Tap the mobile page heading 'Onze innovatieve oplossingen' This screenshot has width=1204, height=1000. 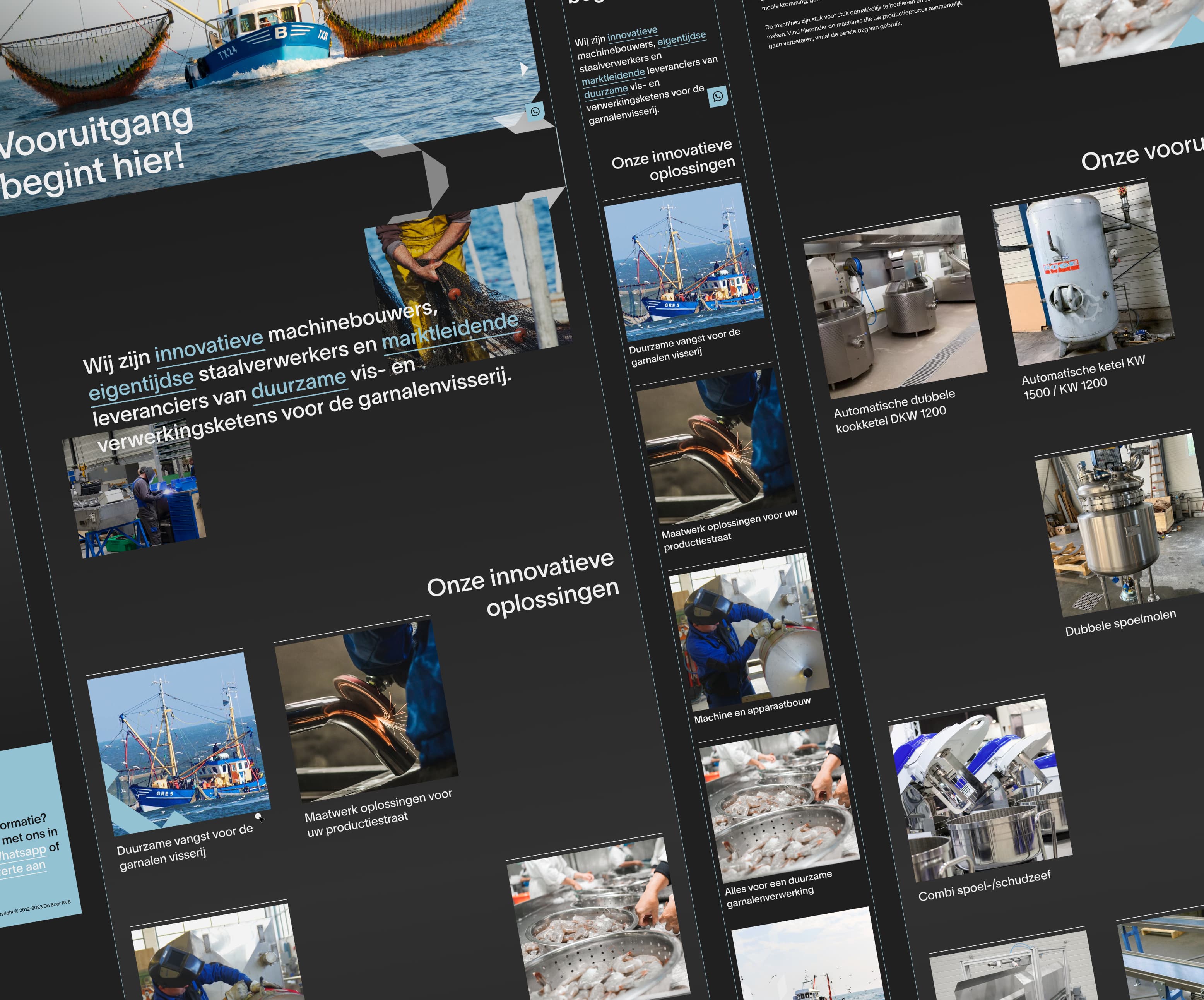coord(673,161)
